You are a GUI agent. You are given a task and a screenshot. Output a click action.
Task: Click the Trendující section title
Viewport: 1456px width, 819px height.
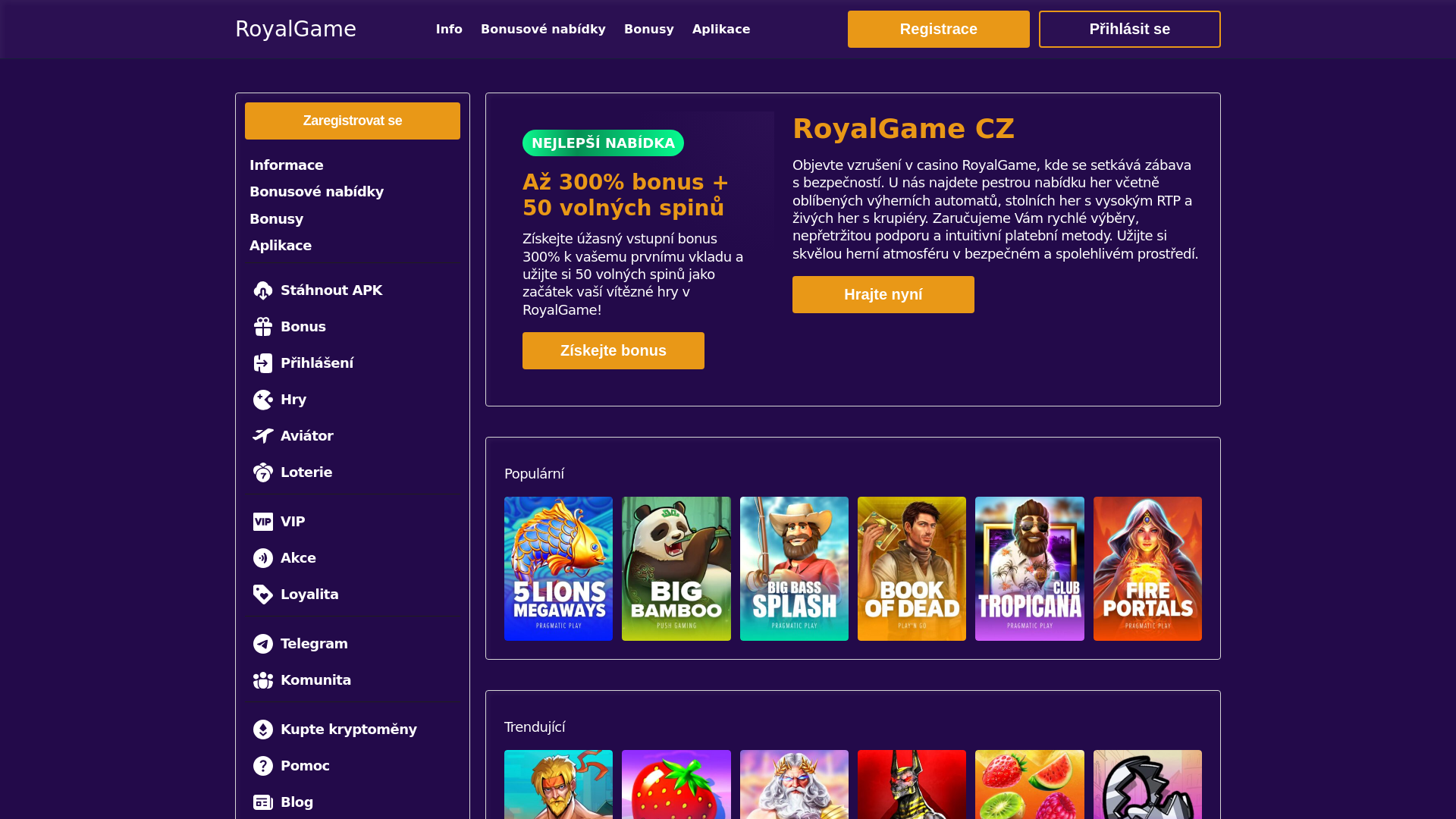535,727
